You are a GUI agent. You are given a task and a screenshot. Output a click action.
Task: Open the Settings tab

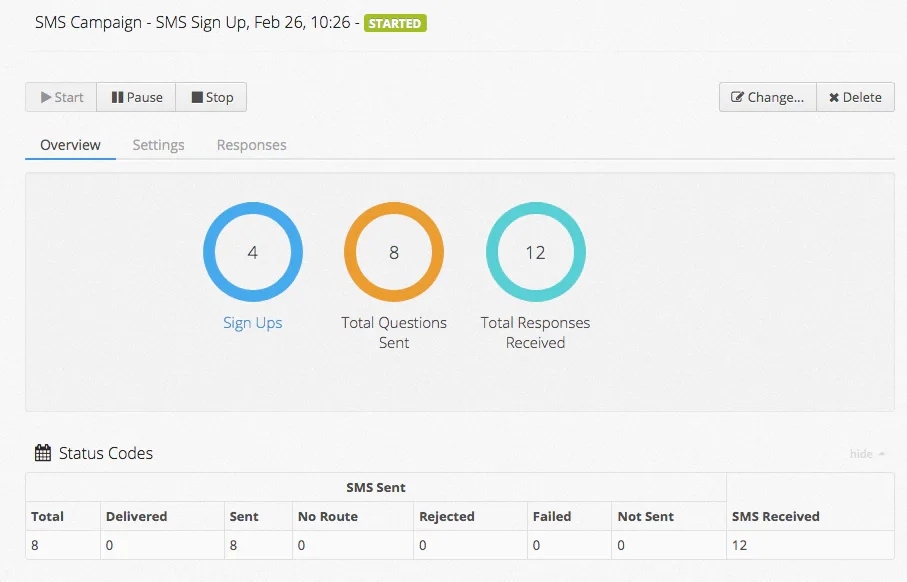coord(158,145)
